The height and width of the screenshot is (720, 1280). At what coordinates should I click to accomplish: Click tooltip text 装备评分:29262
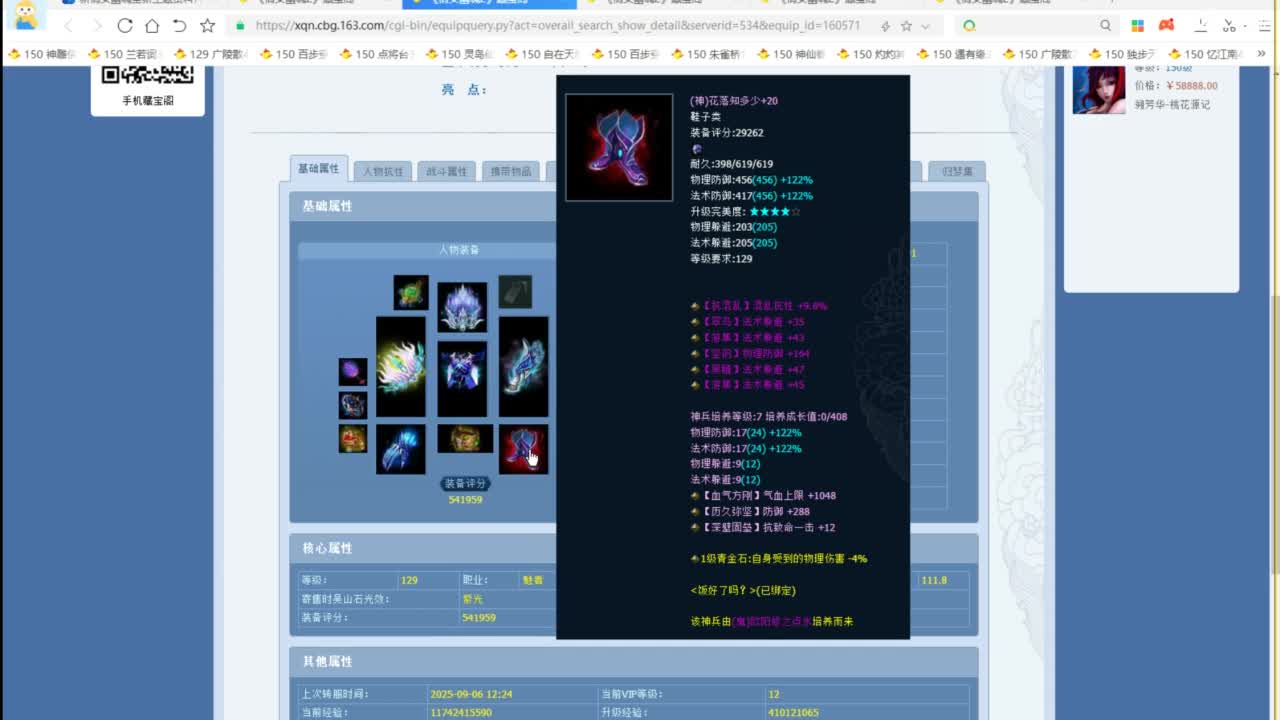[x=727, y=132]
